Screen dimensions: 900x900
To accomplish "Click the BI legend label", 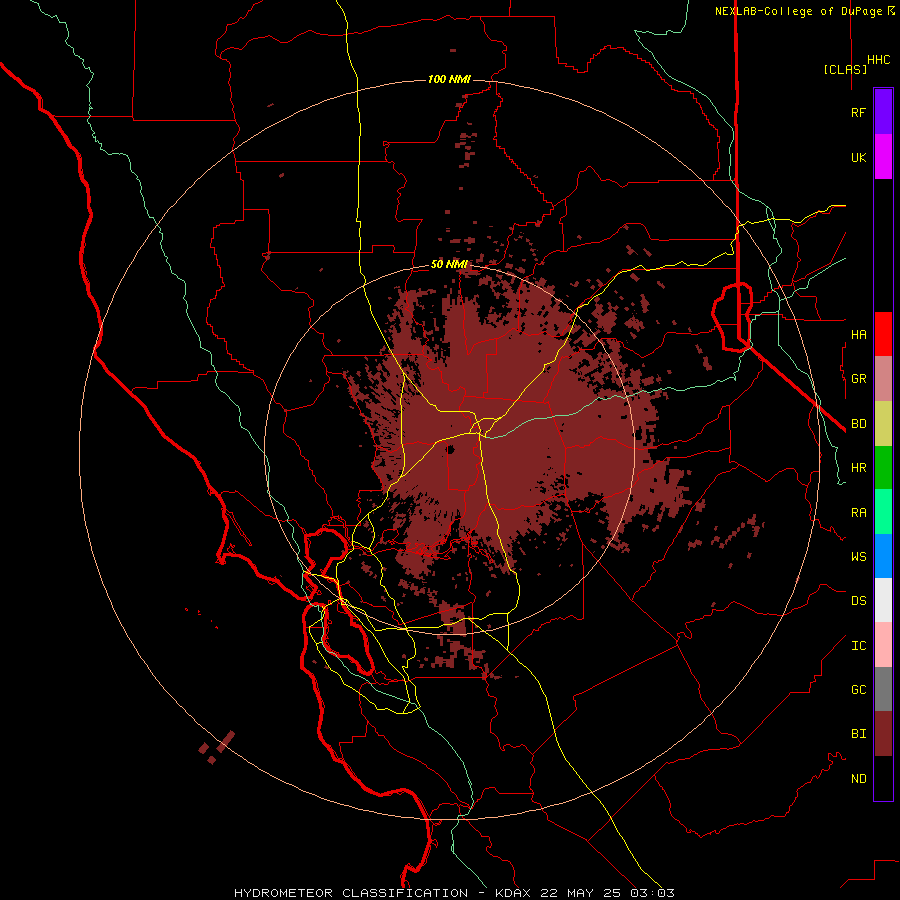I will tap(858, 734).
